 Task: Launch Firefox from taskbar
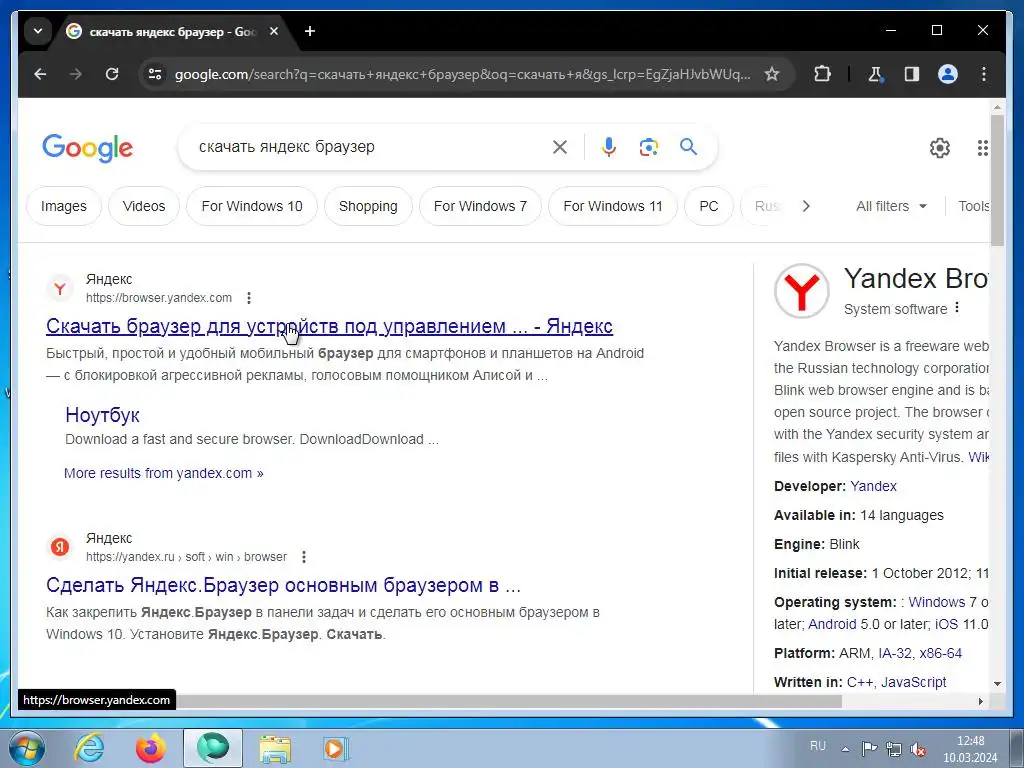point(150,748)
